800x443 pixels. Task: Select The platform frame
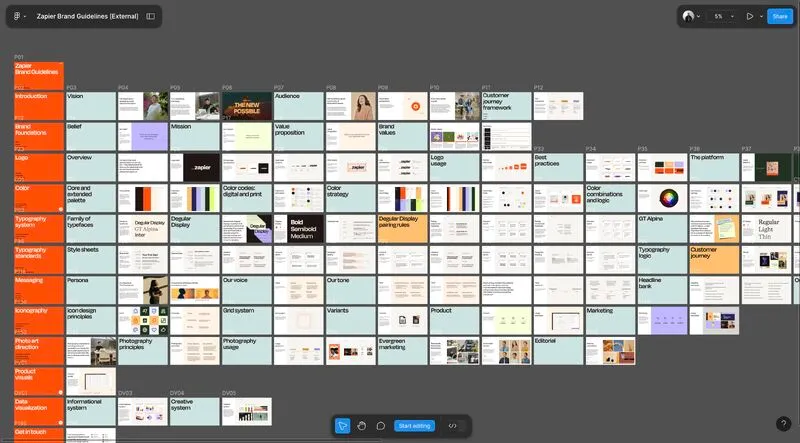pos(714,167)
